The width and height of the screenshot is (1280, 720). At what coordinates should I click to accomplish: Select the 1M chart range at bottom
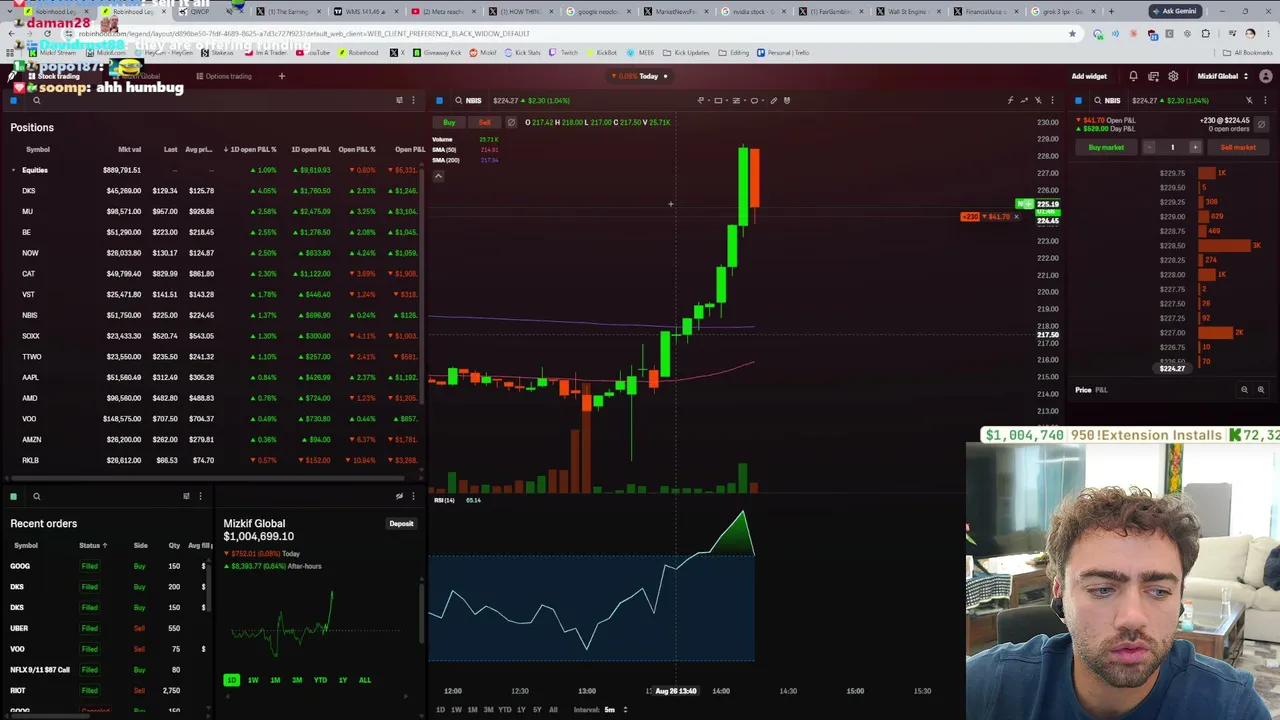tap(472, 710)
